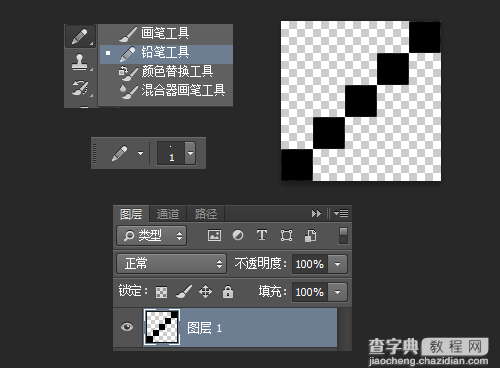The image size is (500, 368).
Task: Select the History Brush tool
Action: coord(80,88)
